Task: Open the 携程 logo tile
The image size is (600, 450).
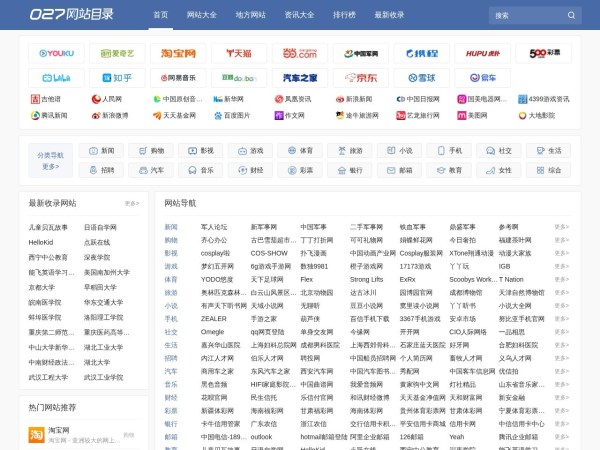Action: 422,53
